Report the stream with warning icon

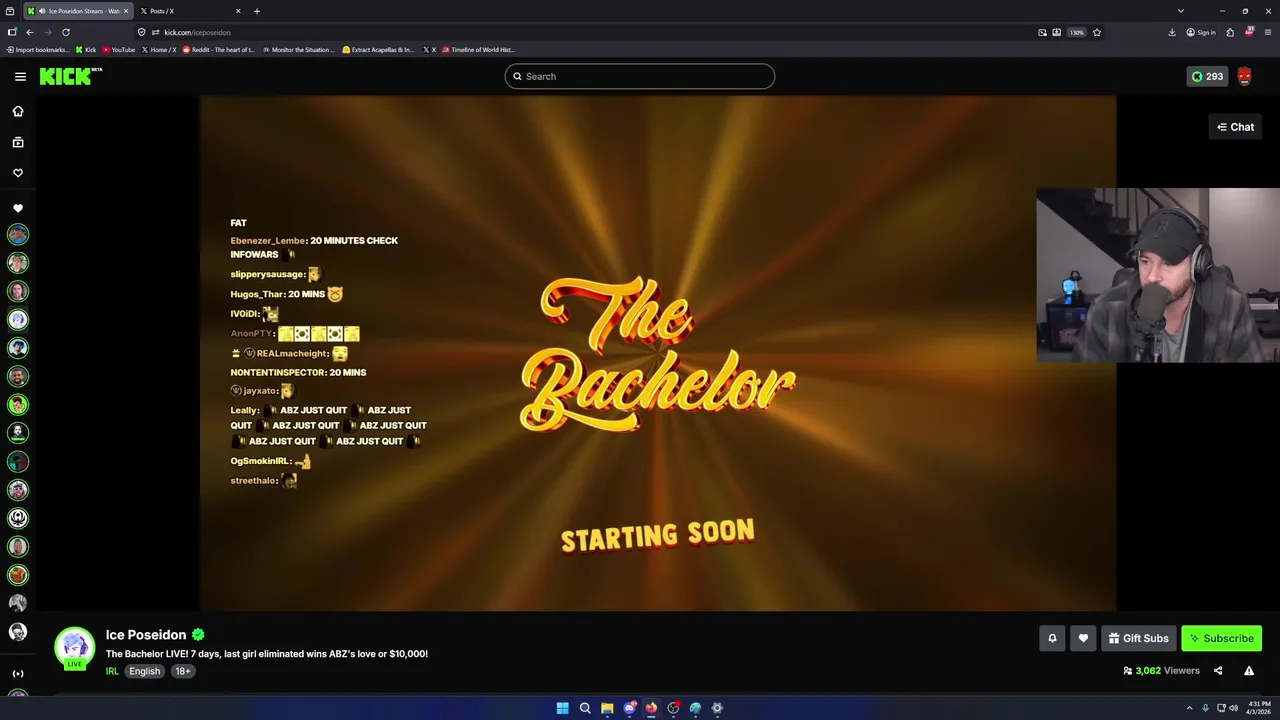click(x=1249, y=671)
